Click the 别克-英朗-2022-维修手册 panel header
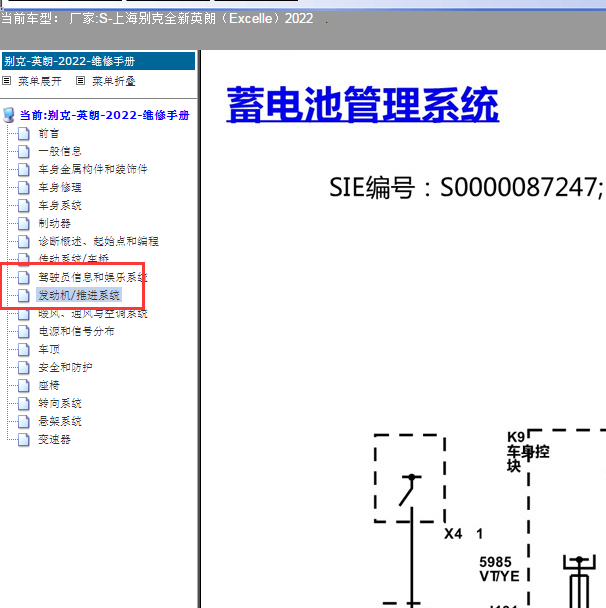The width and height of the screenshot is (606, 608). 98,61
